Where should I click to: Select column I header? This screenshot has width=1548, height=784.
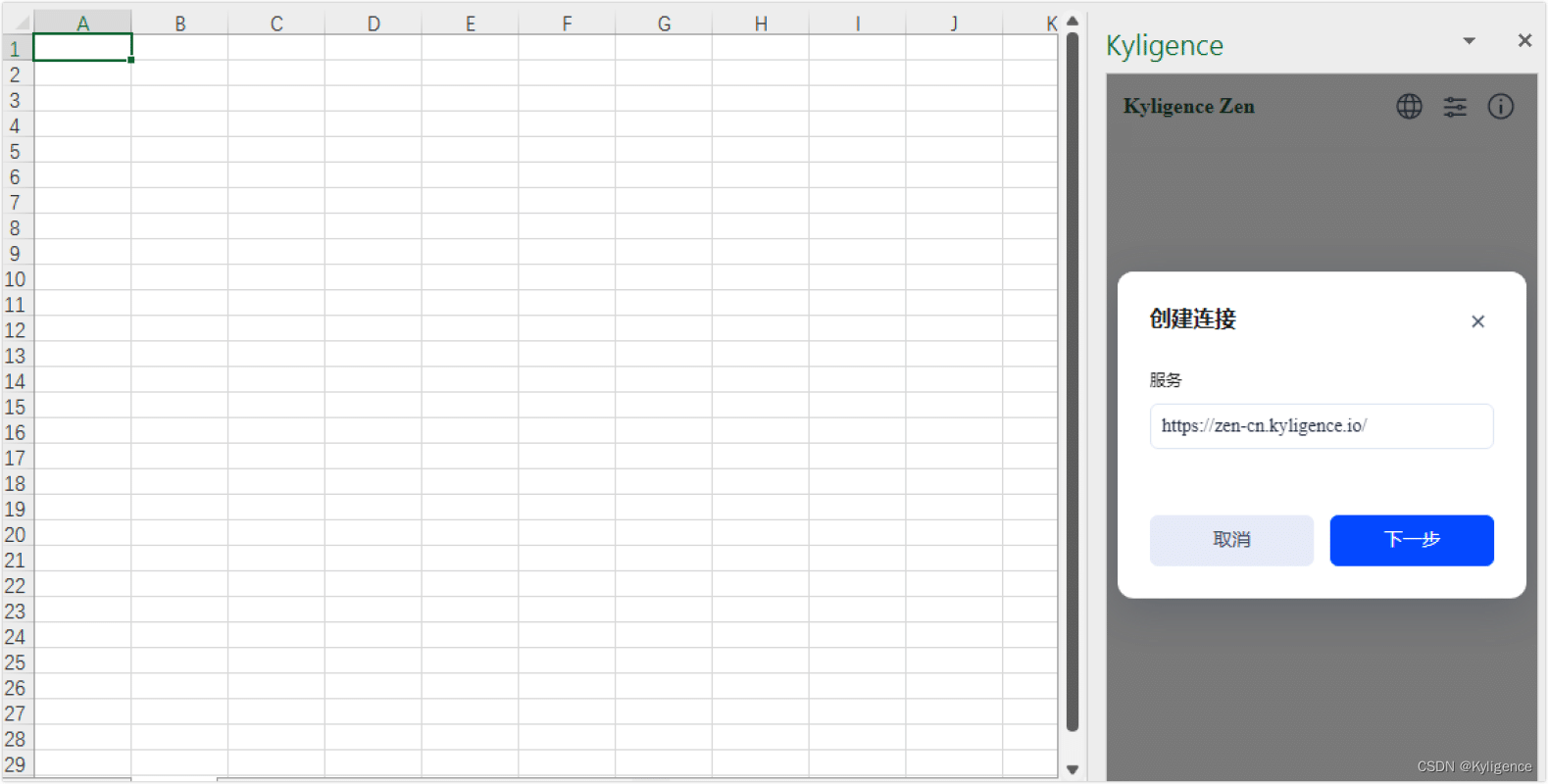pos(858,23)
